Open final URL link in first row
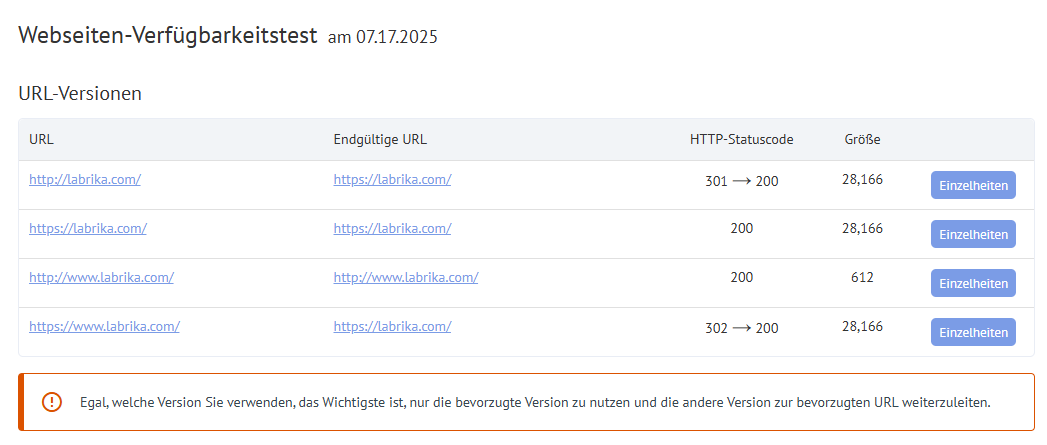Screen dimensions: 1047x445 coord(392,179)
